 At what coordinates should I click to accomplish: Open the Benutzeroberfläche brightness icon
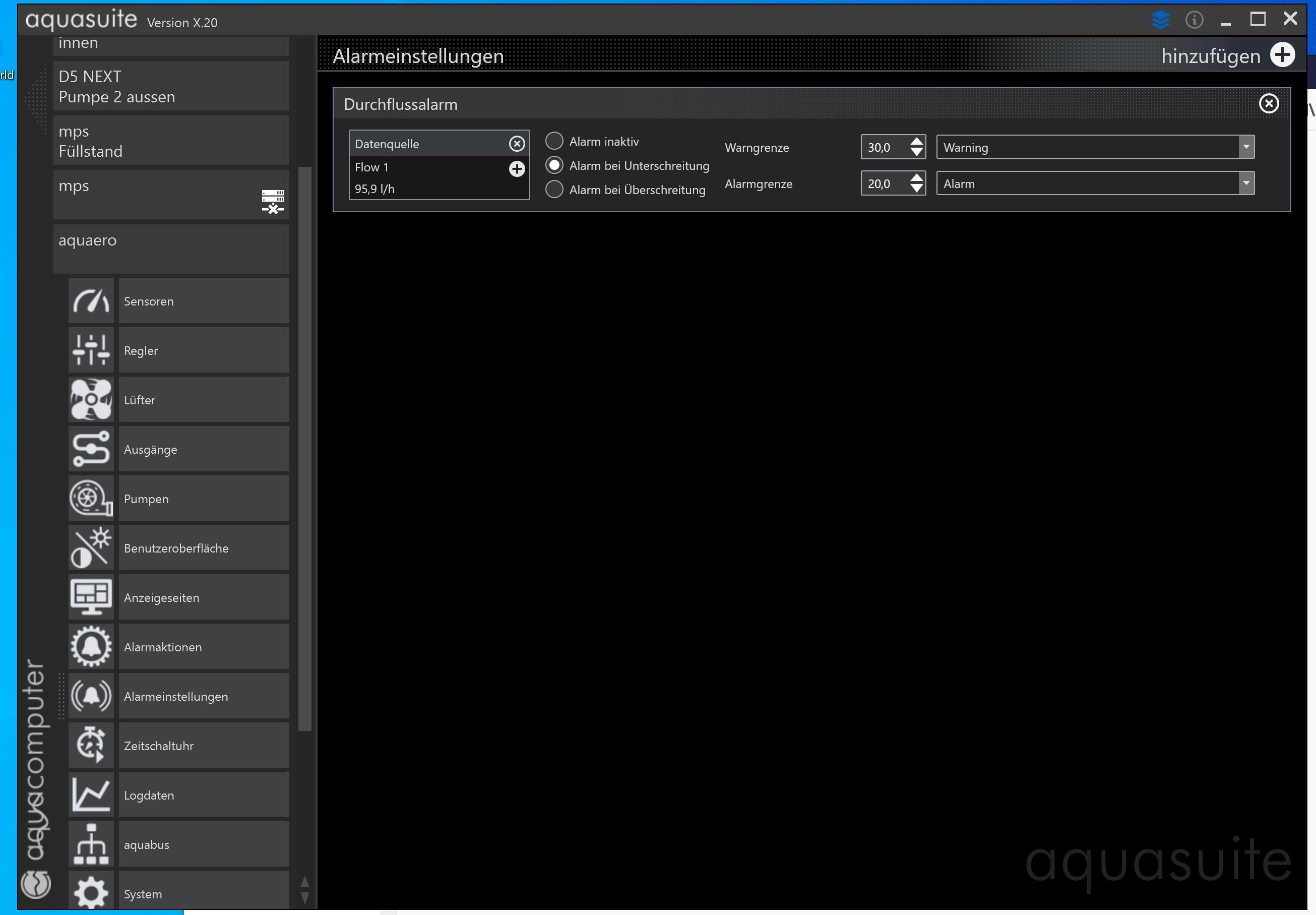pos(91,547)
